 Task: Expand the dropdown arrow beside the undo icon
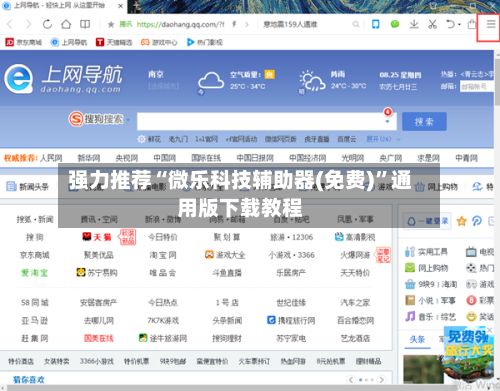(x=459, y=24)
